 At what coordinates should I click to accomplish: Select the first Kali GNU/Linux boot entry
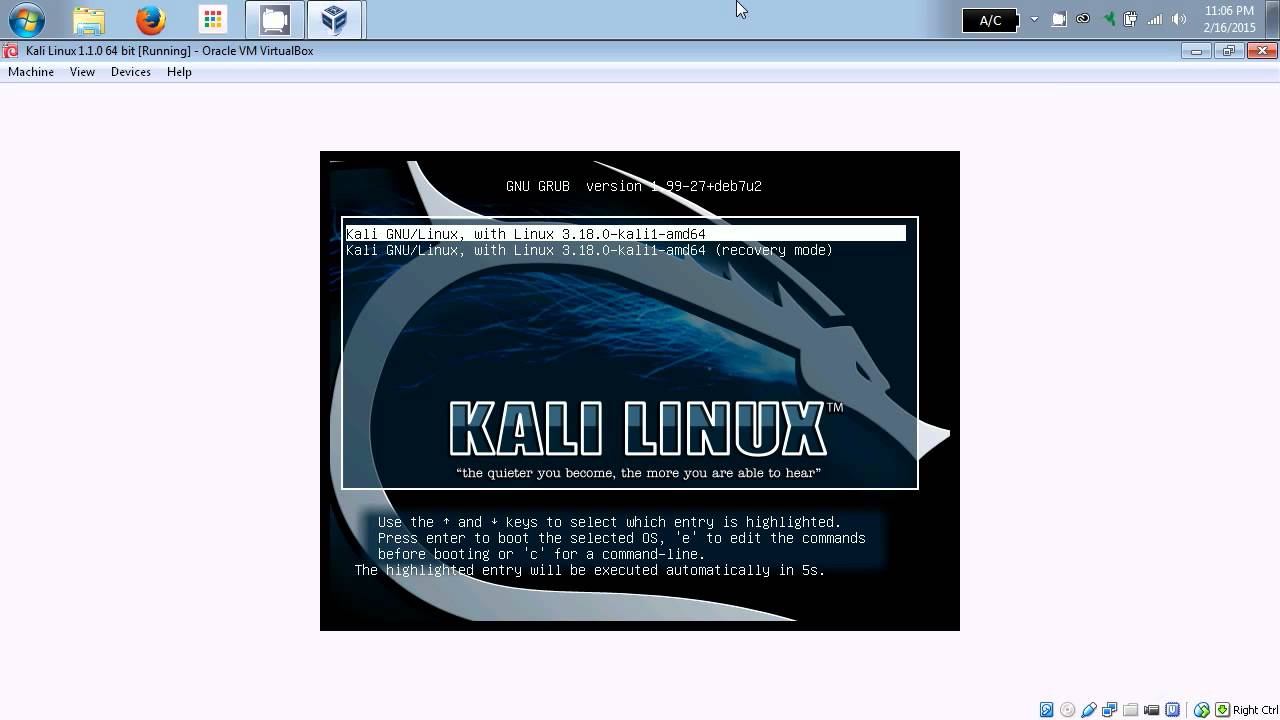tap(625, 234)
